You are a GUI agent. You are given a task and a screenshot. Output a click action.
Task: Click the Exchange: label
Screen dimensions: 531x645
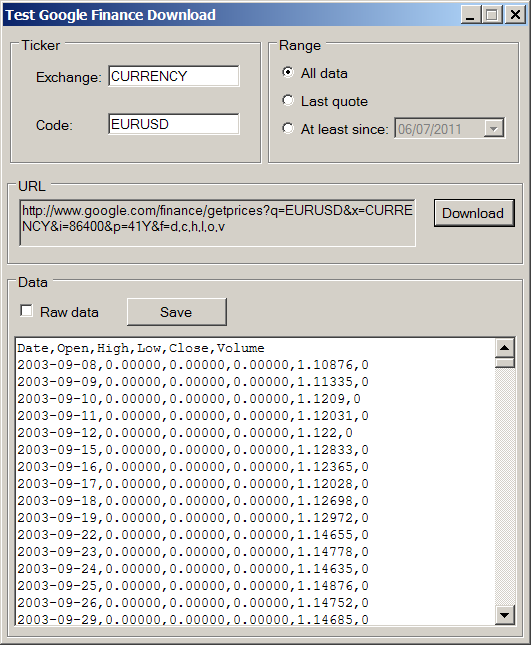69,77
